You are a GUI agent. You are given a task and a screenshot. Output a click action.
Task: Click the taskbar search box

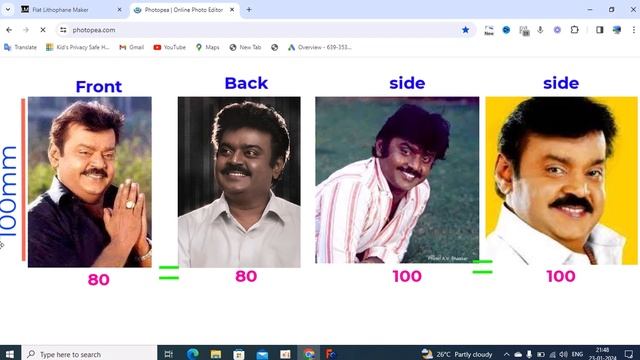click(89, 353)
